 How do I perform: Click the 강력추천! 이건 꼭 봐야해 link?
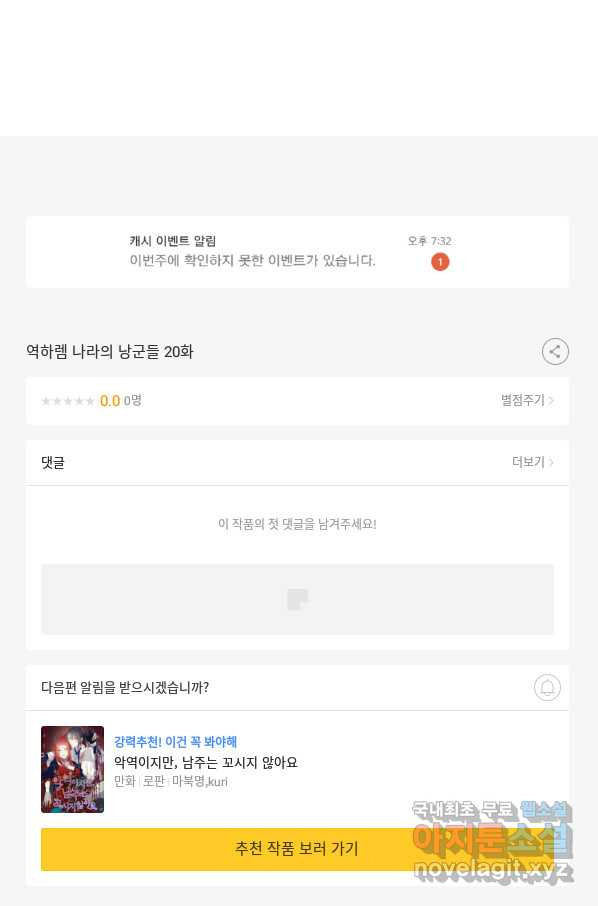175,741
